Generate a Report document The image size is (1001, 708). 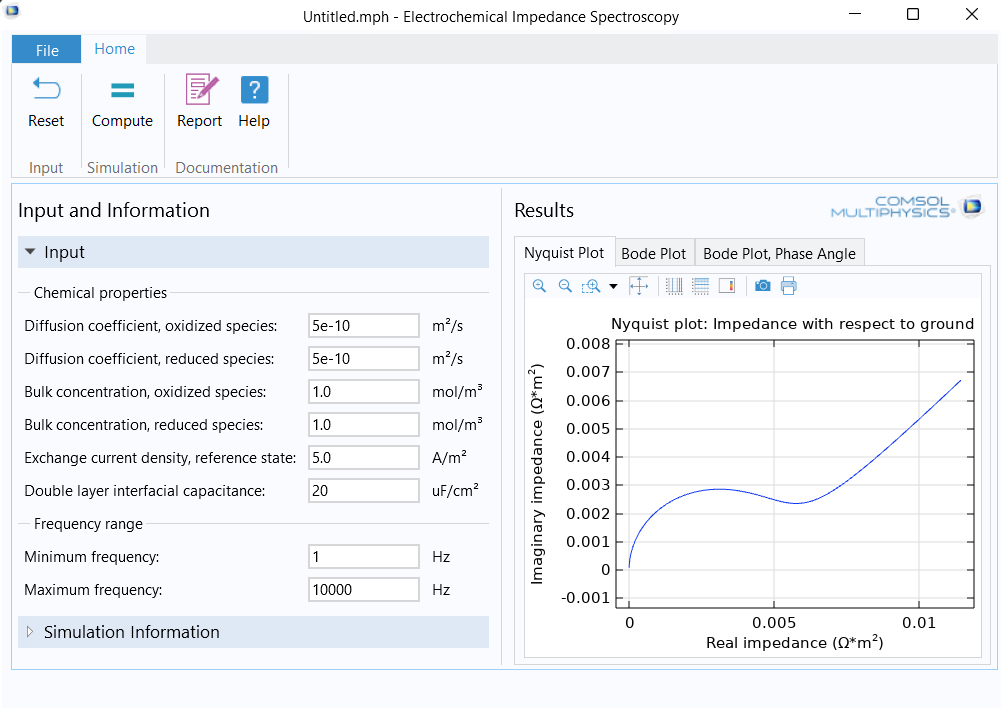click(200, 91)
